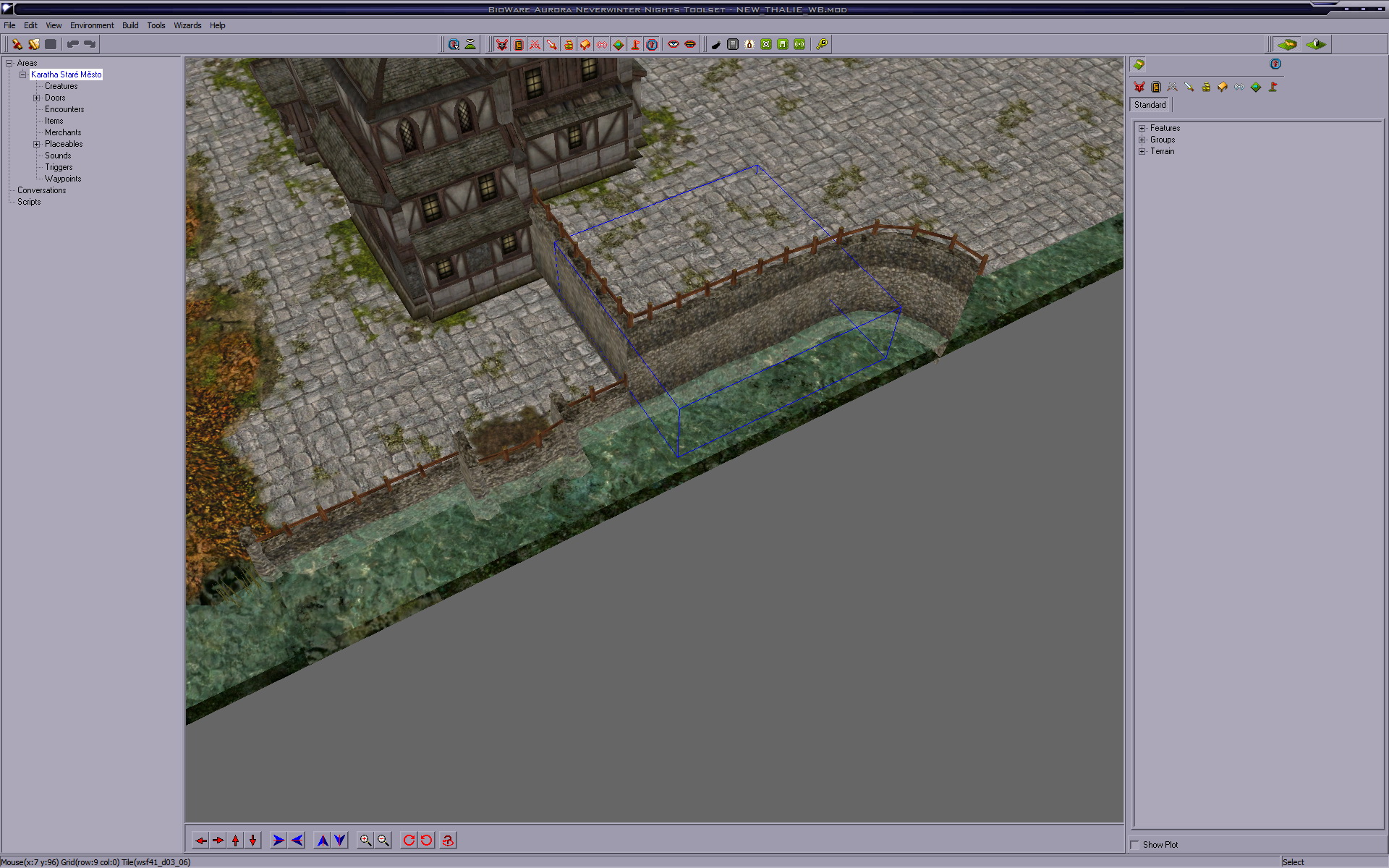Open the Wizards menu
This screenshot has width=1389, height=868.
pyautogui.click(x=187, y=25)
